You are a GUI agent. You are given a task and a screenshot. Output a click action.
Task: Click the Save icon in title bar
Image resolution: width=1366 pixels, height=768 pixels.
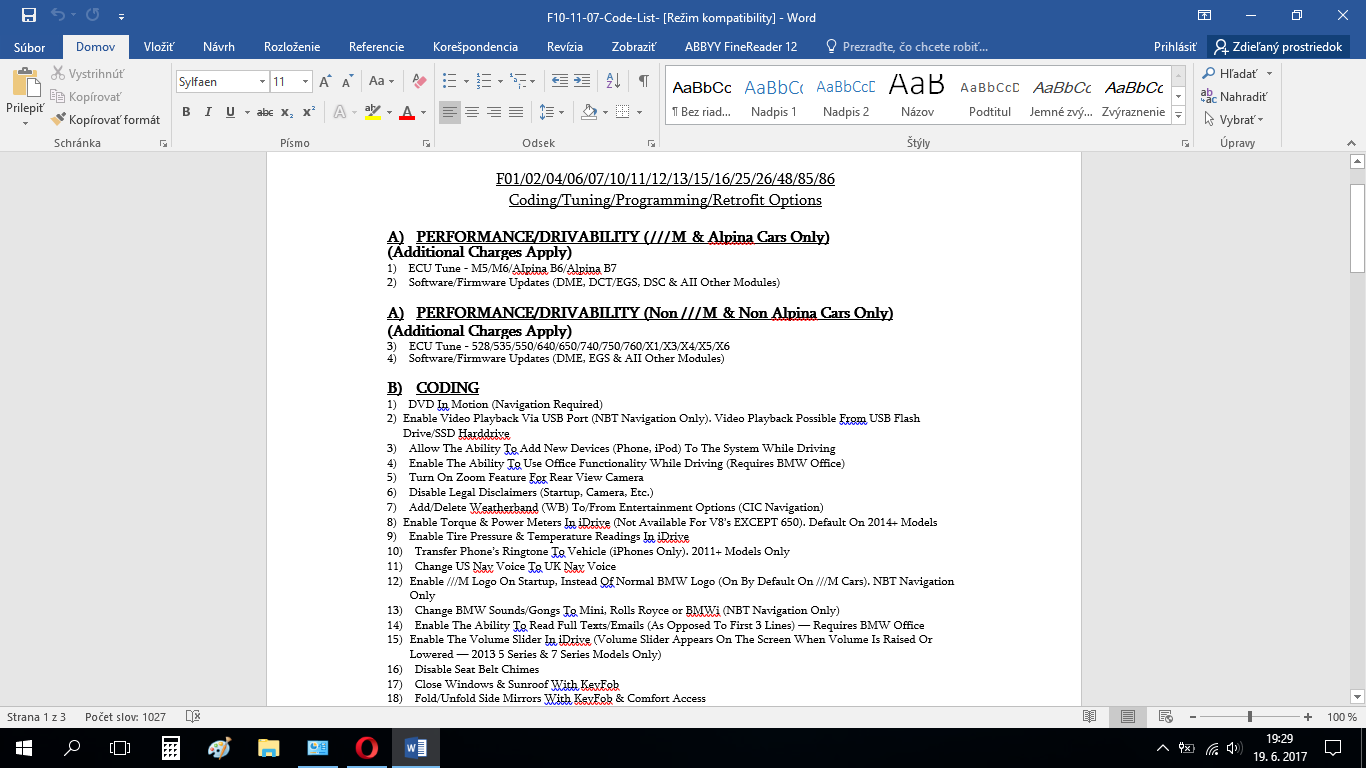coord(28,17)
